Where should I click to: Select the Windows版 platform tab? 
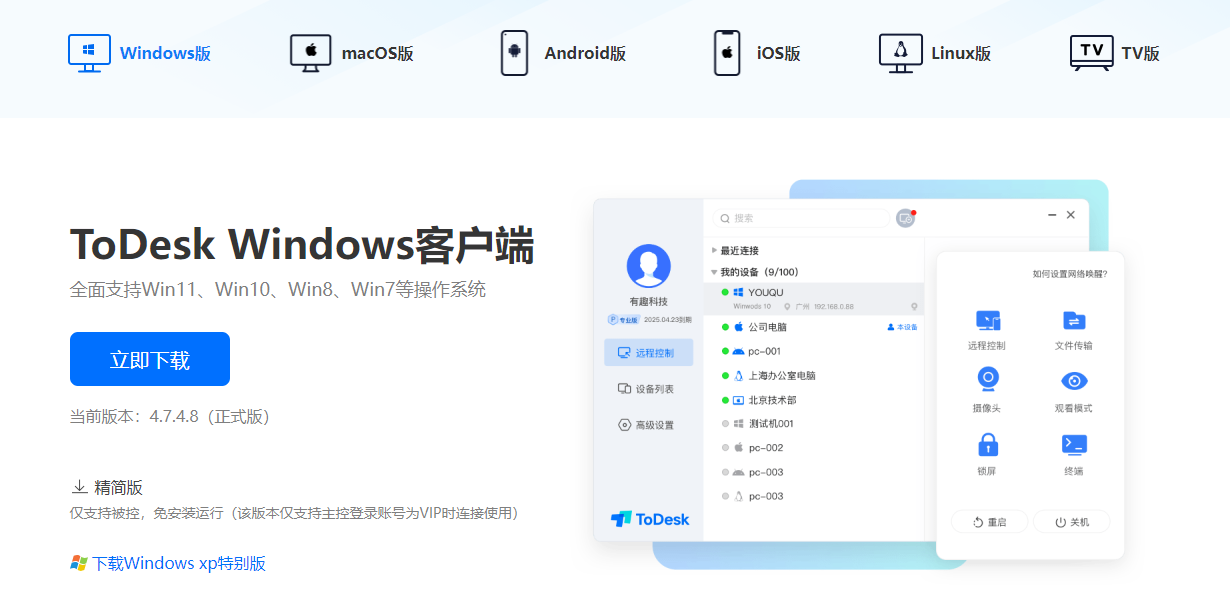click(x=139, y=53)
